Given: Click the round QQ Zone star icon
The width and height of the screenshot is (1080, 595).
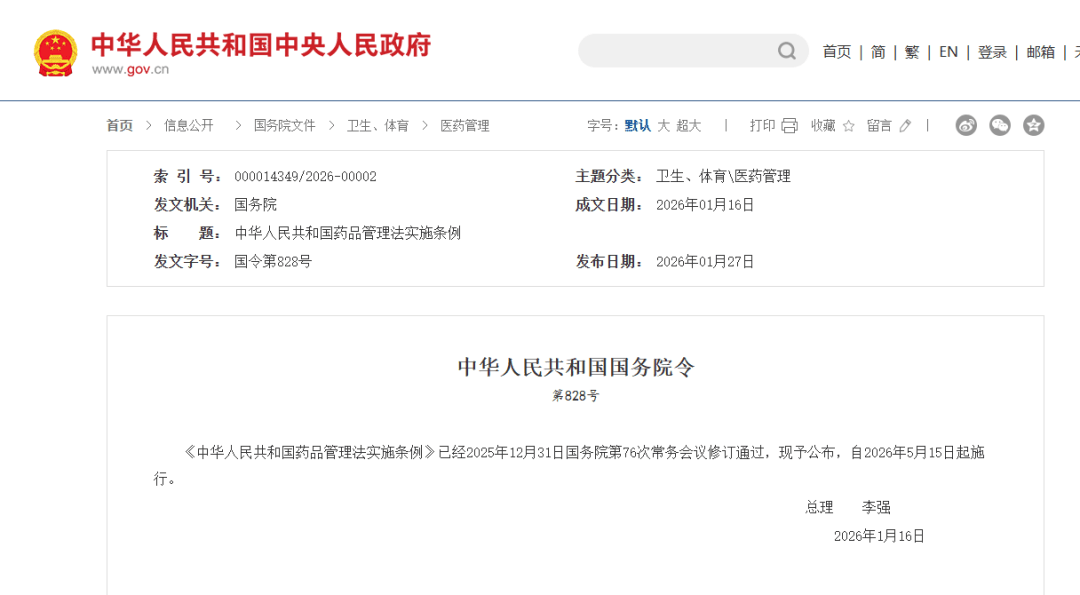Looking at the screenshot, I should click(x=1034, y=125).
